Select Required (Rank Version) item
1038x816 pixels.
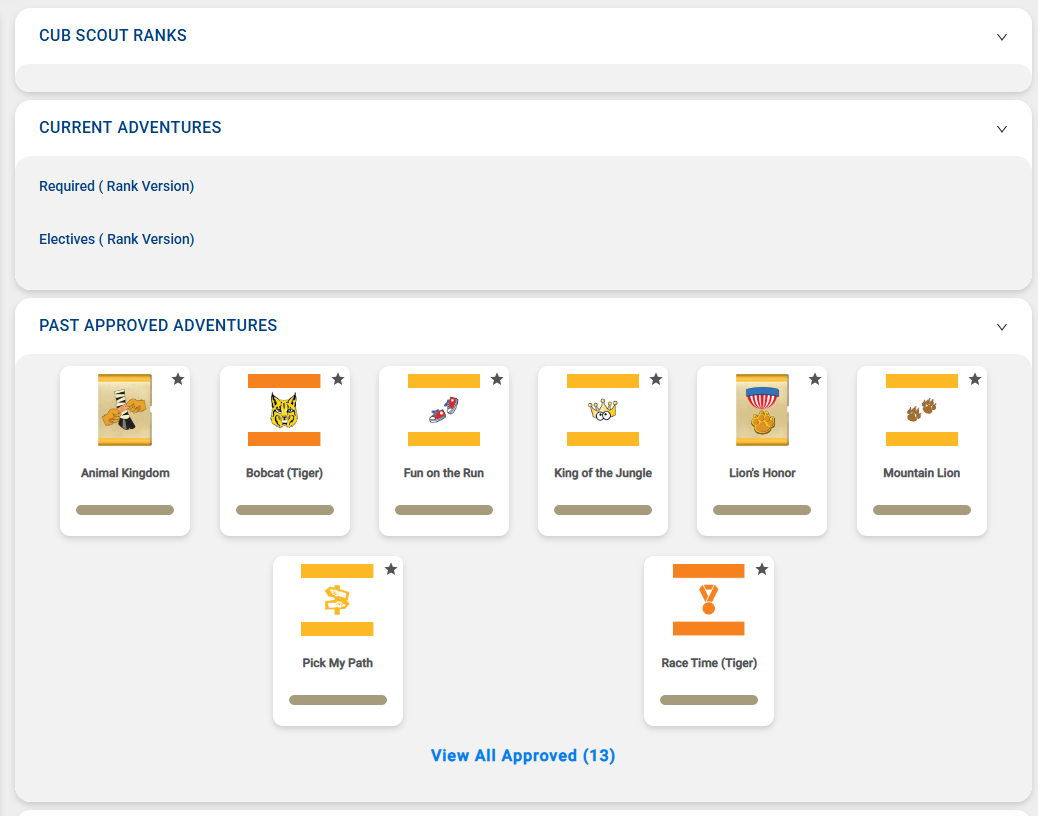point(116,186)
